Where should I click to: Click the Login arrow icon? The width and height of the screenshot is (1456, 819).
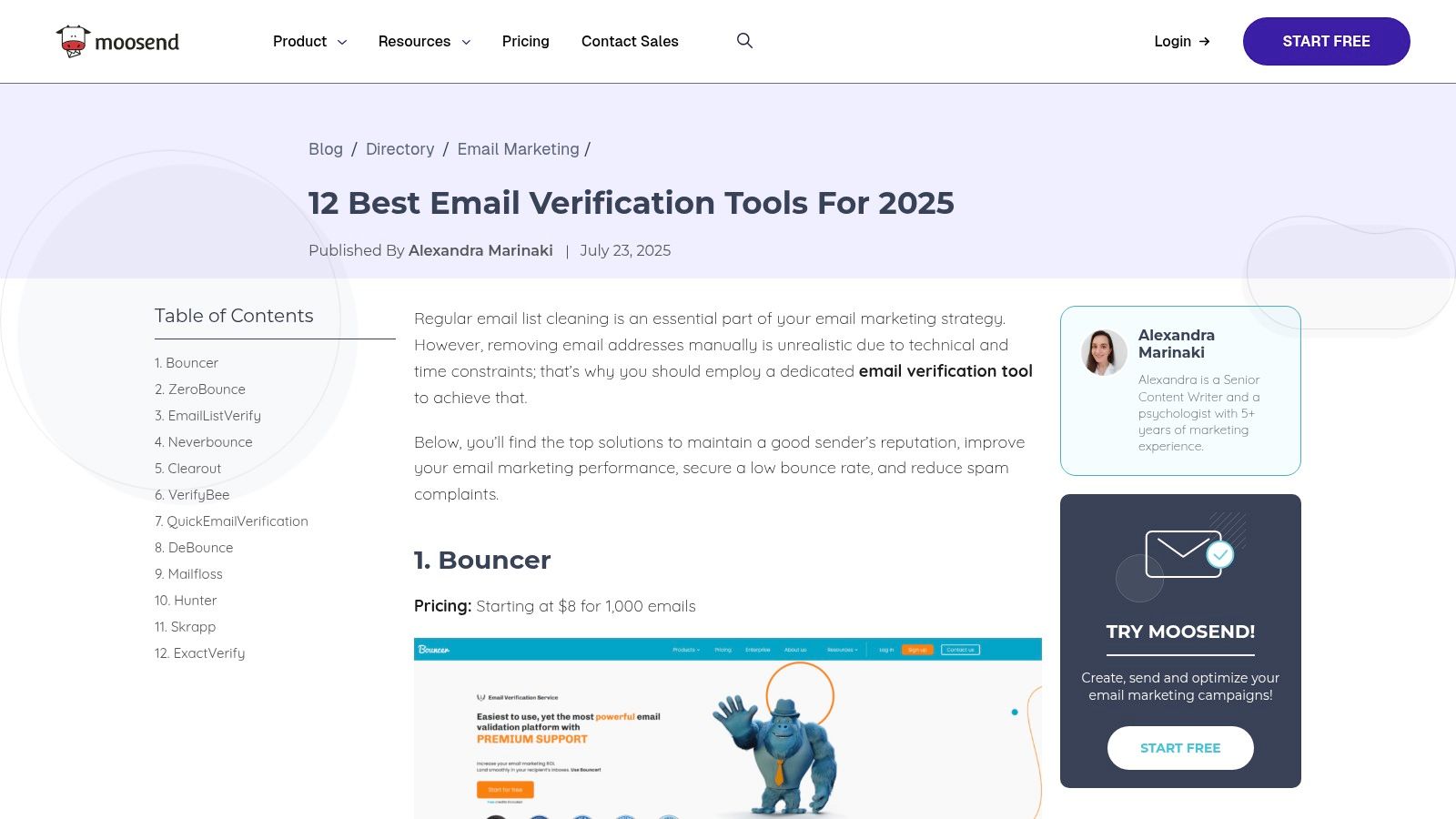click(x=1205, y=41)
